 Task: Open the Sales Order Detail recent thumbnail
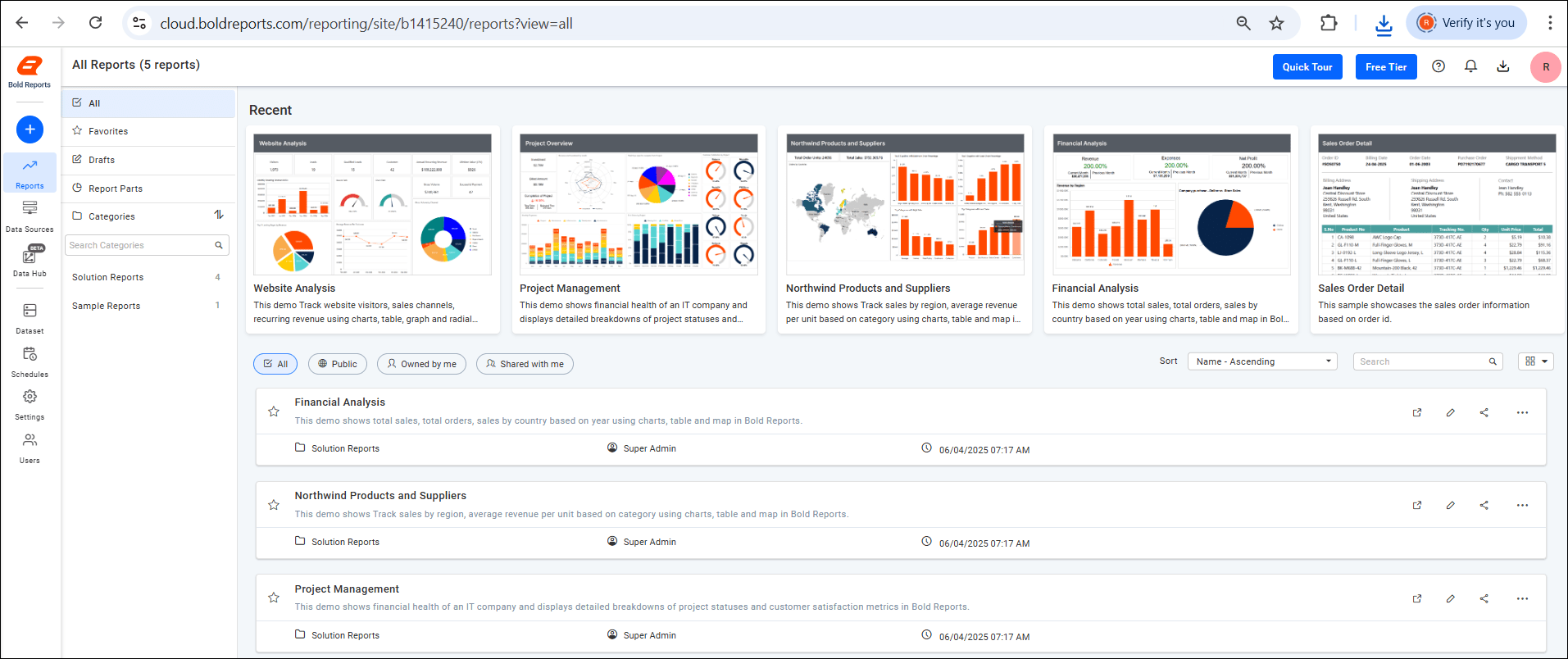click(x=1437, y=204)
